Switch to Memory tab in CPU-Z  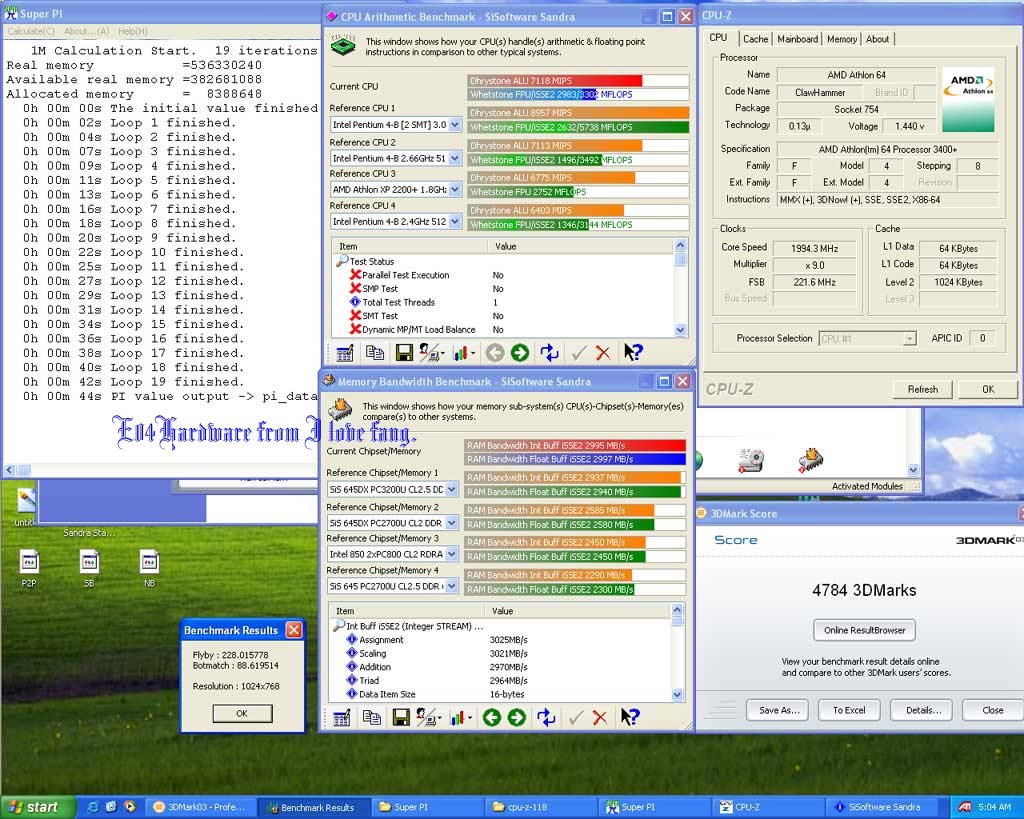(x=842, y=39)
